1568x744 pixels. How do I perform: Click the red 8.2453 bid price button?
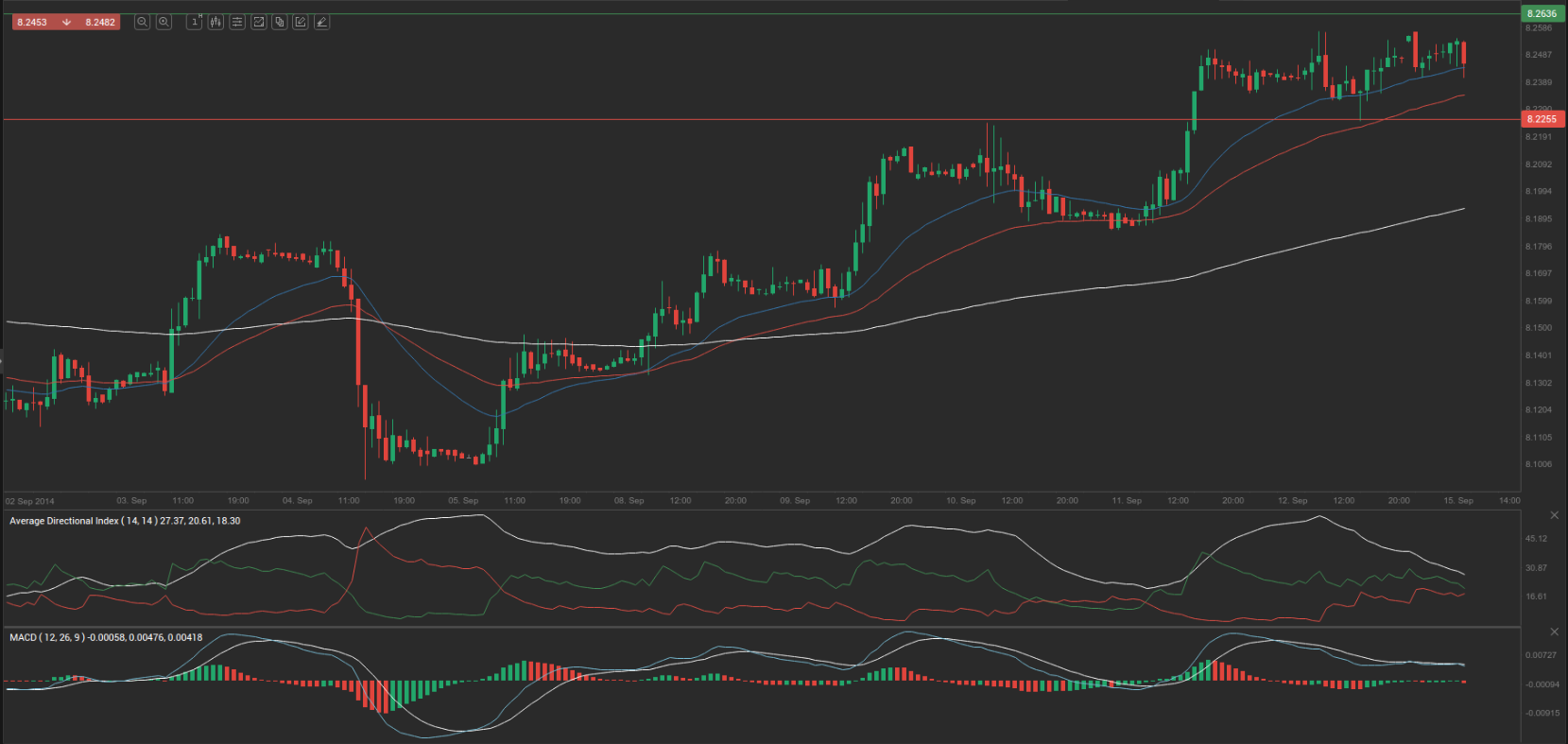click(32, 22)
